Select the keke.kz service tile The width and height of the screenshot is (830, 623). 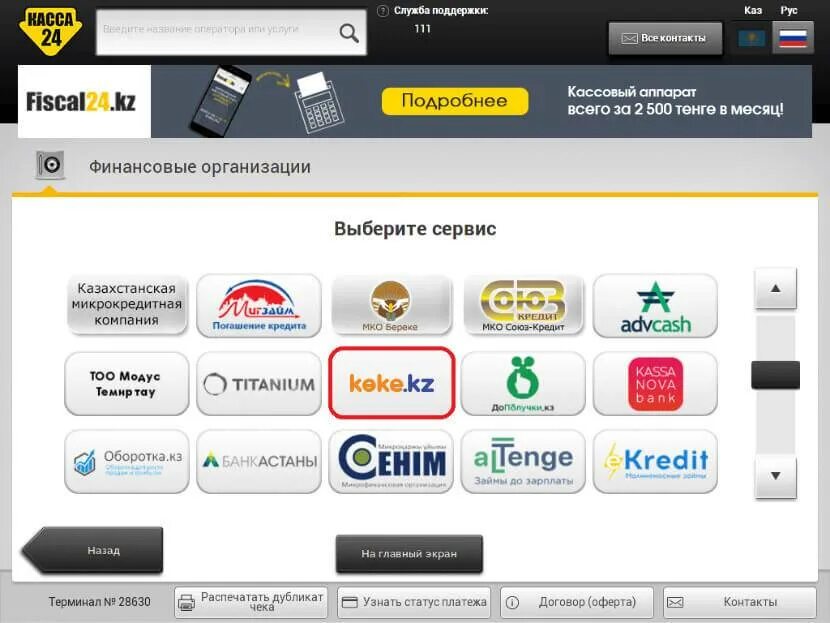coord(391,383)
